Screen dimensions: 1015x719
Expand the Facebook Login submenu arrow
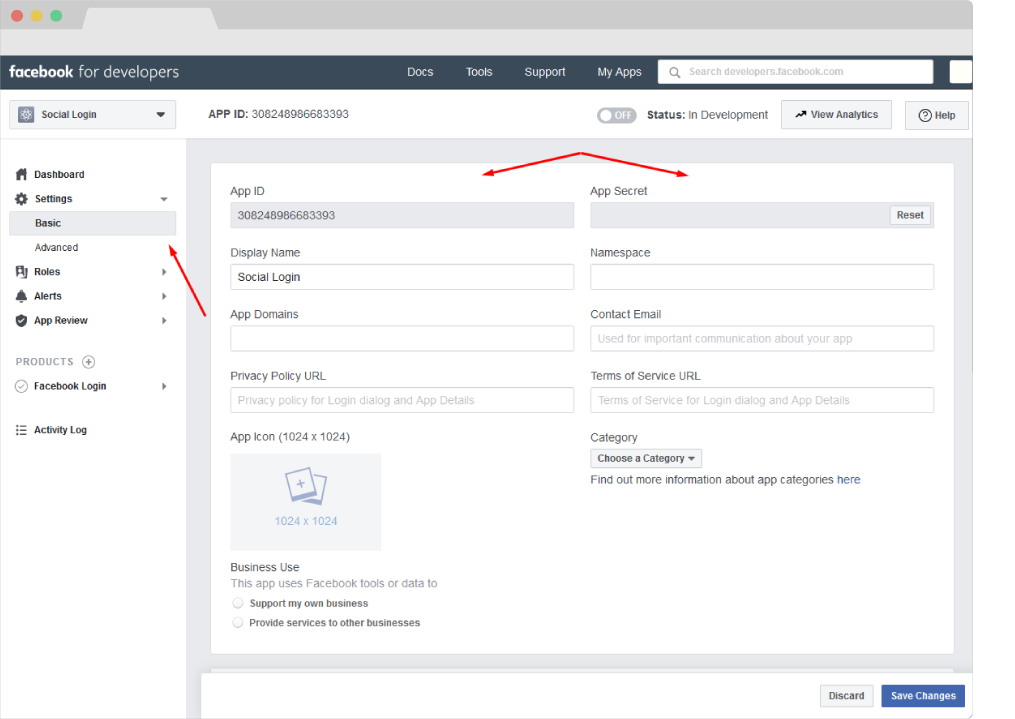point(164,386)
